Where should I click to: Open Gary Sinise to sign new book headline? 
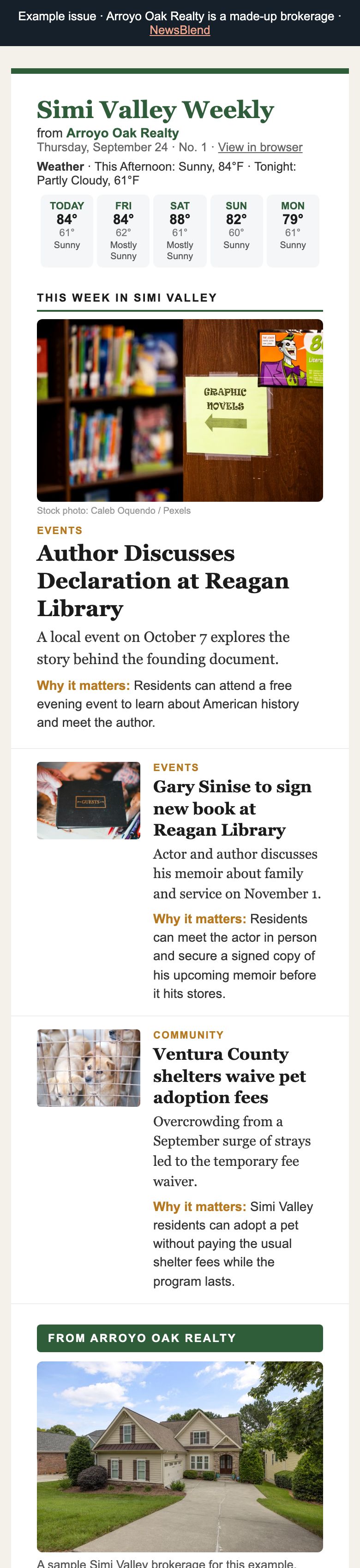pyautogui.click(x=232, y=808)
